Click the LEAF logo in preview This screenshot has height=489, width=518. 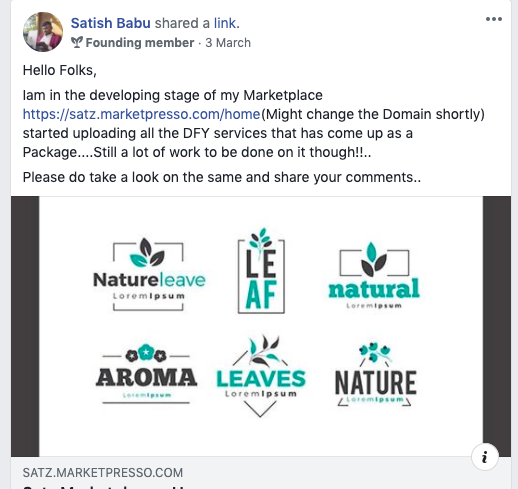tap(261, 271)
